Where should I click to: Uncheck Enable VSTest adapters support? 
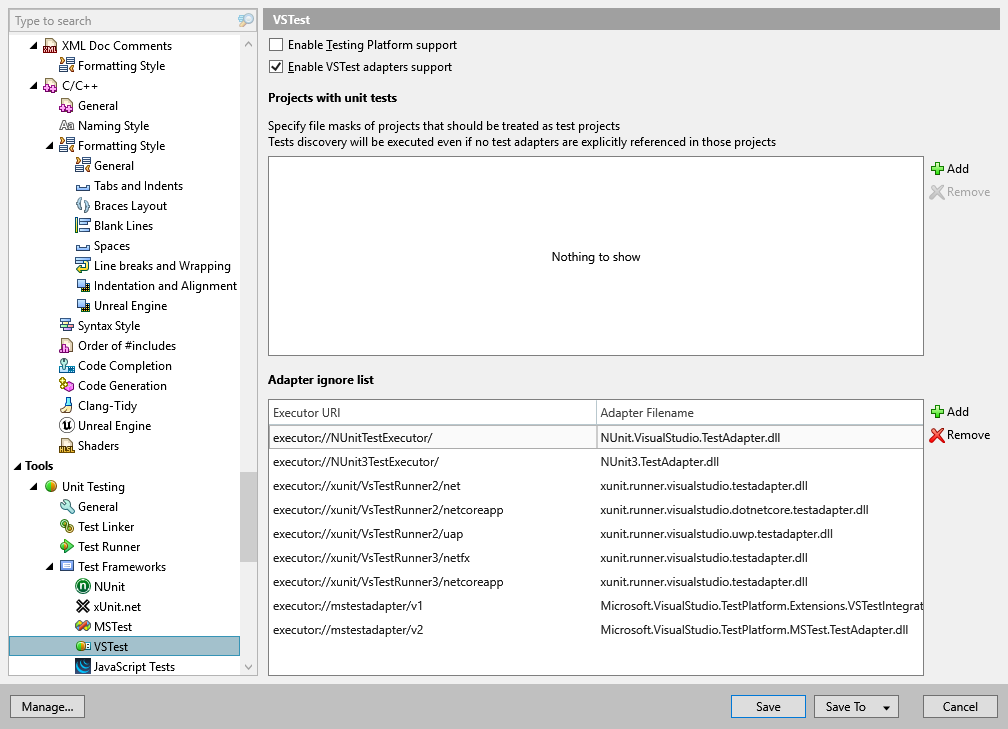click(x=275, y=67)
